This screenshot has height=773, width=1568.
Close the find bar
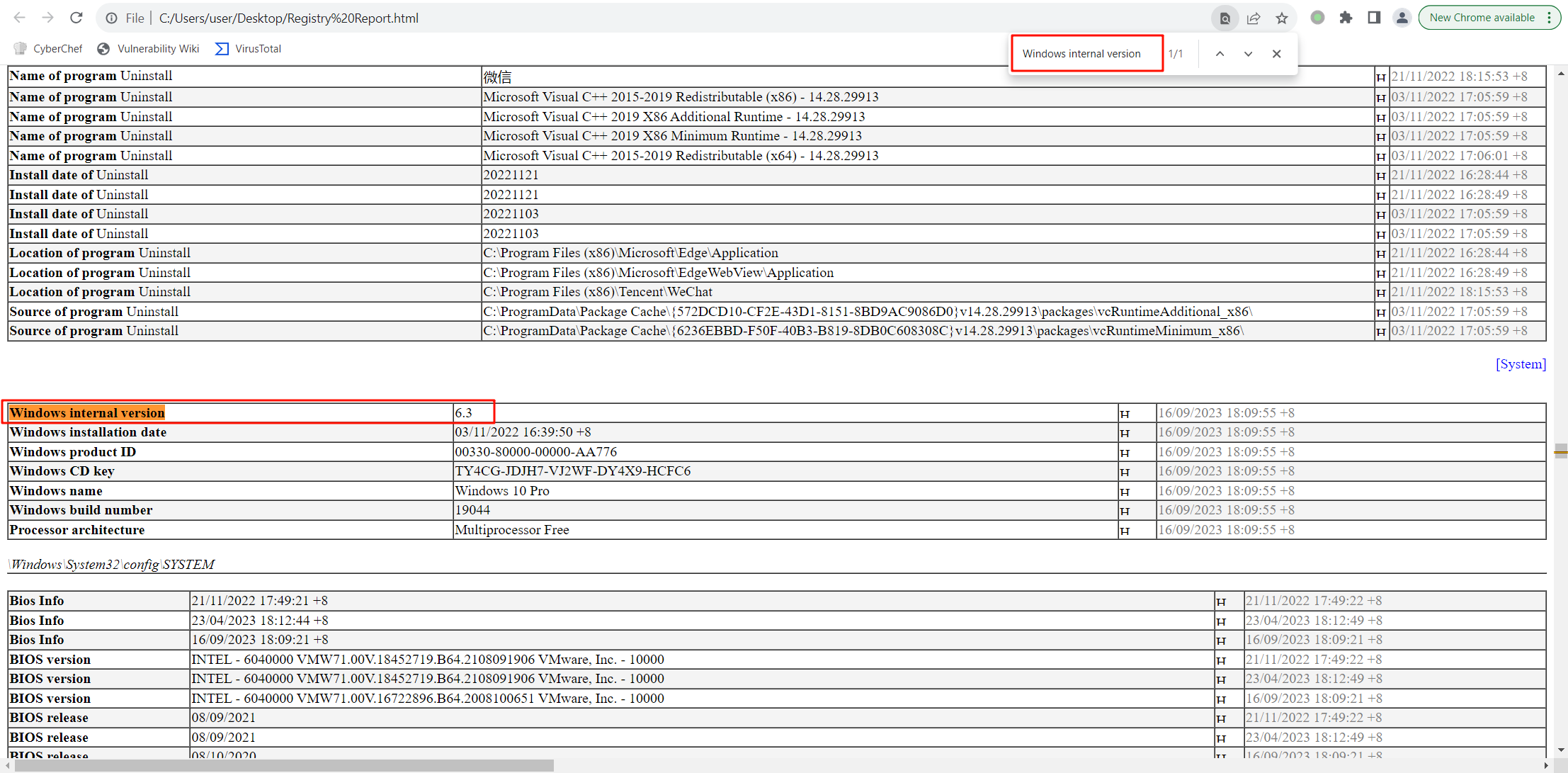[x=1276, y=54]
